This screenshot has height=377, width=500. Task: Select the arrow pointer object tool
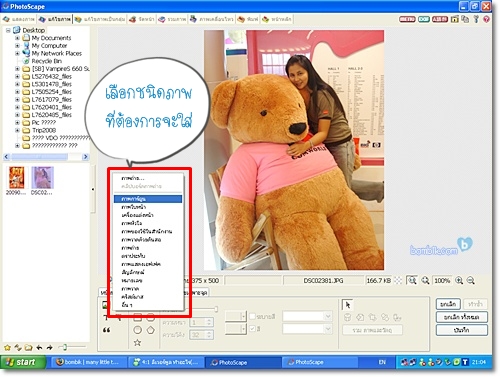(x=348, y=305)
